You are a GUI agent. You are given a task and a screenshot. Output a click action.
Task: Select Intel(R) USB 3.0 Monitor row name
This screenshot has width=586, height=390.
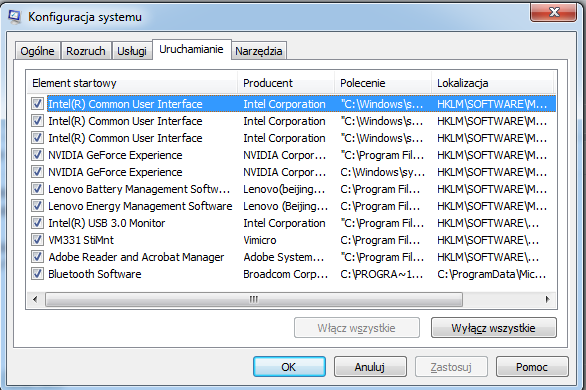coord(107,223)
